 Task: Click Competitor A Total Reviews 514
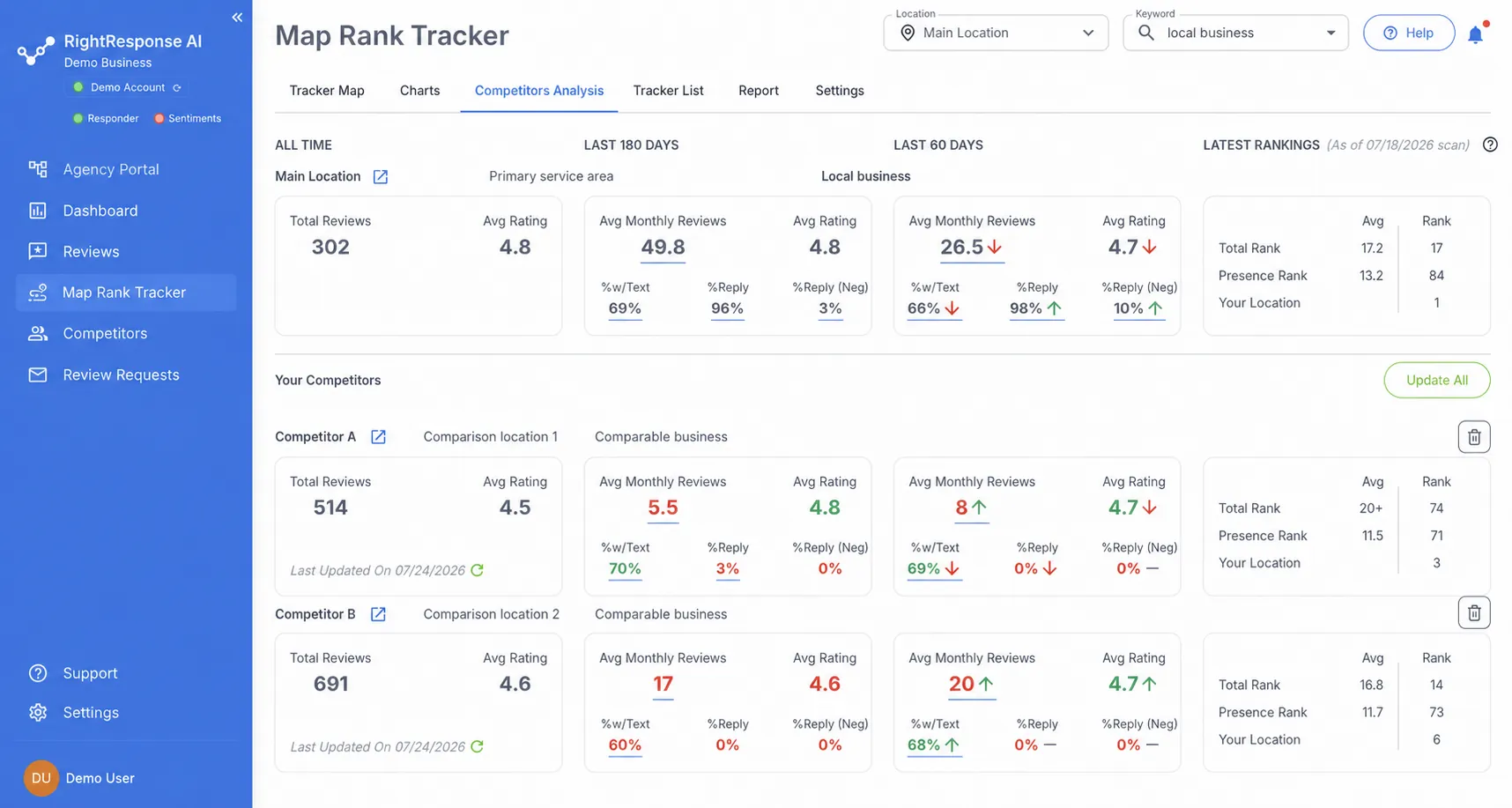pyautogui.click(x=330, y=508)
